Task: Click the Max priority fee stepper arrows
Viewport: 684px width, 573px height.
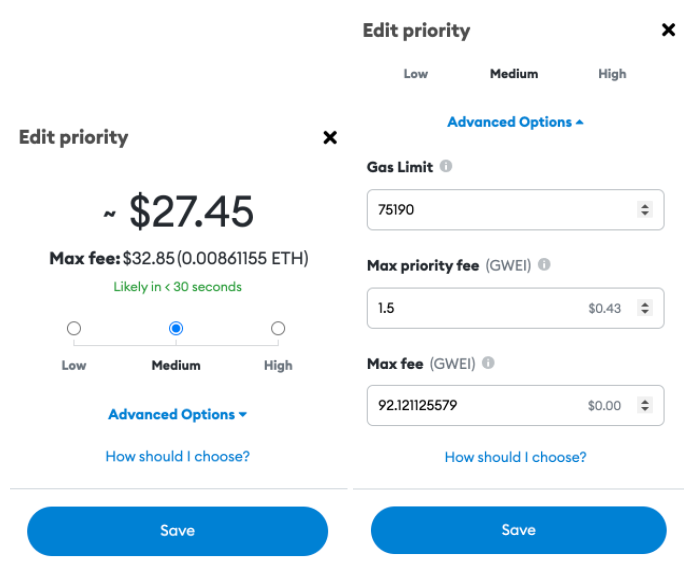Action: (645, 308)
